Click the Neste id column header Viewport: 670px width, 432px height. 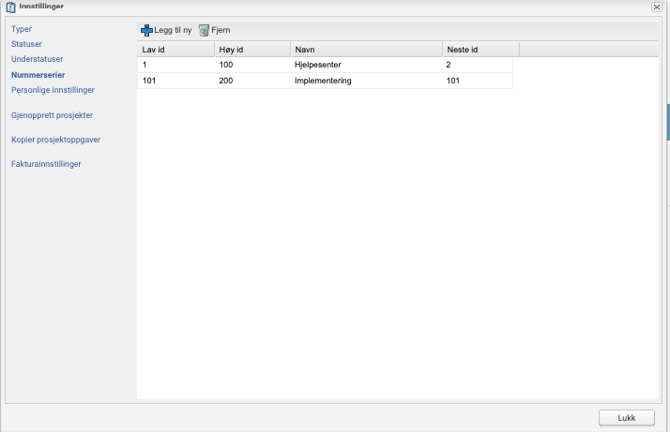tap(480, 49)
